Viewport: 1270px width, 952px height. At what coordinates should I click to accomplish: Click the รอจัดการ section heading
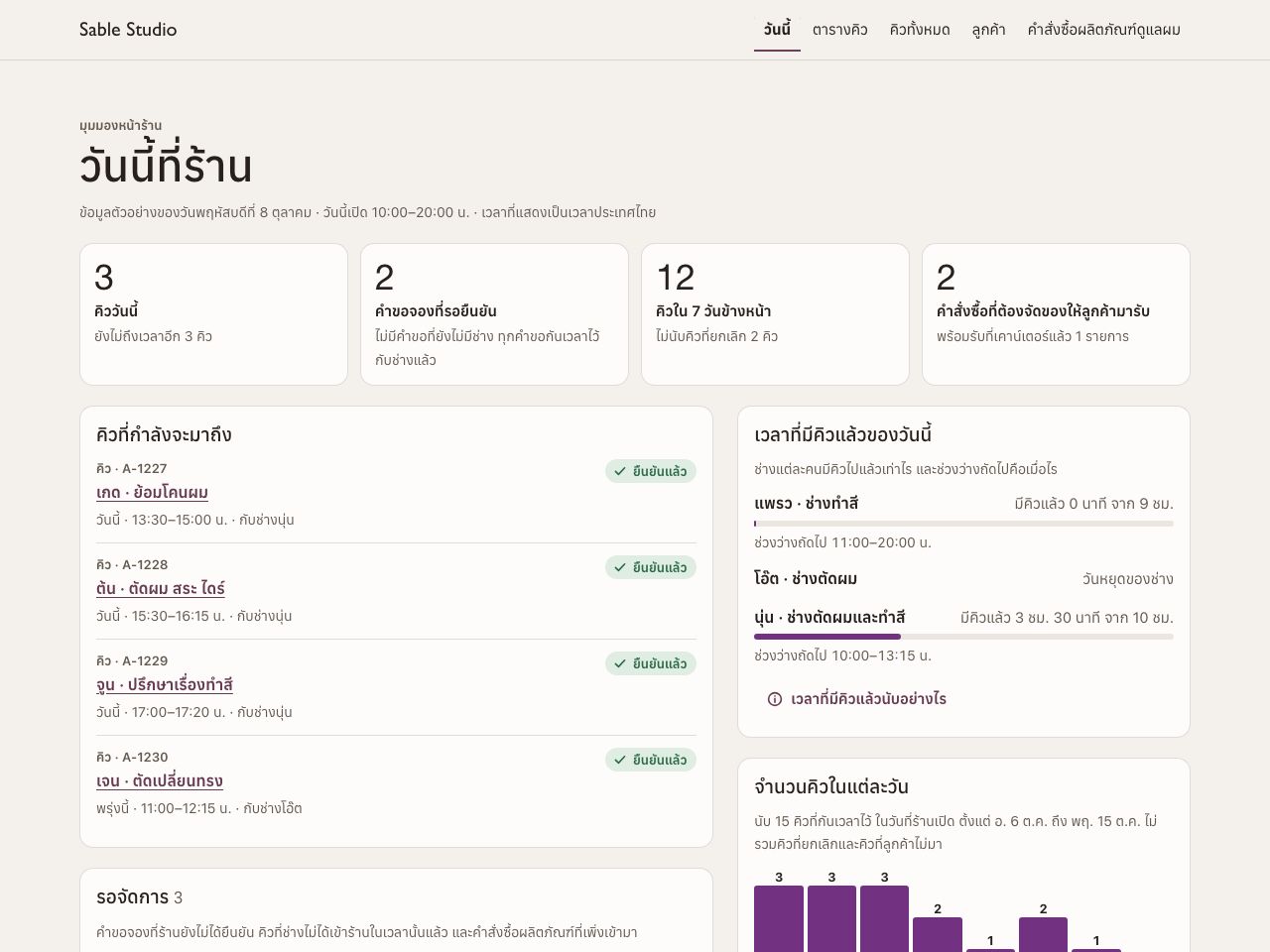pyautogui.click(x=139, y=897)
